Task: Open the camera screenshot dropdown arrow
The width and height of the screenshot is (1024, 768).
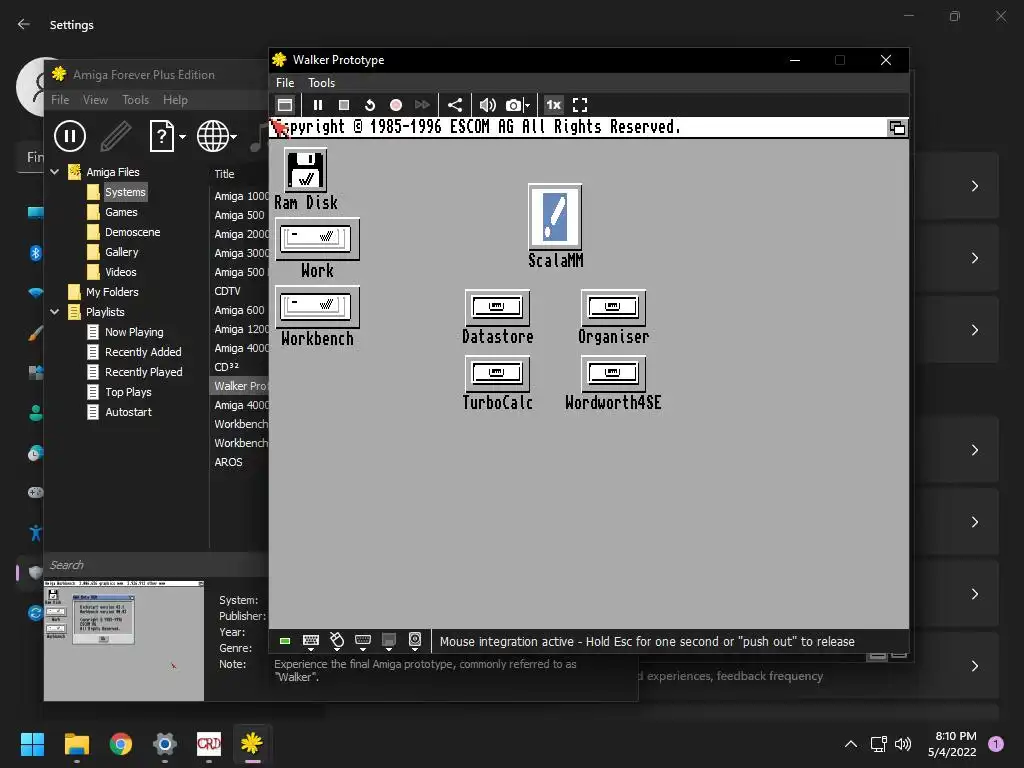Action: coord(528,105)
